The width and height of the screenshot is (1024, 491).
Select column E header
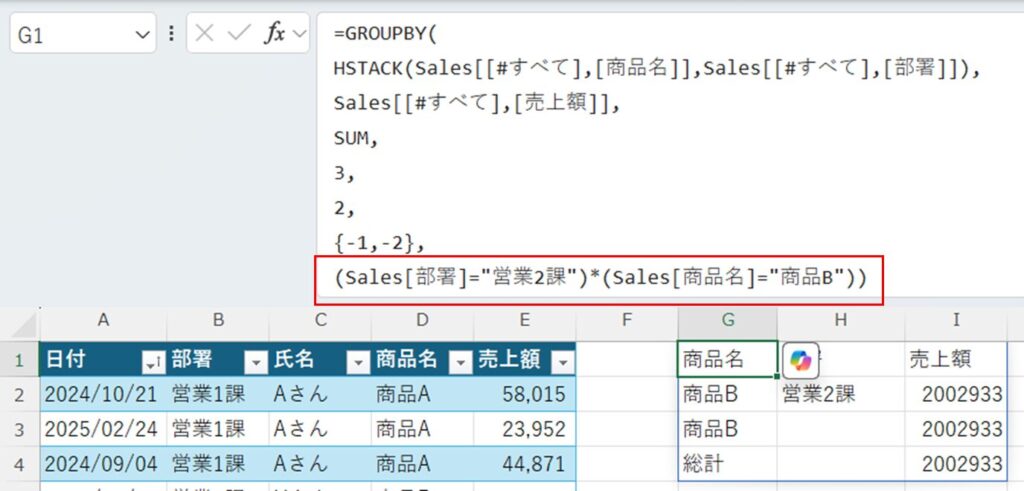tap(525, 320)
